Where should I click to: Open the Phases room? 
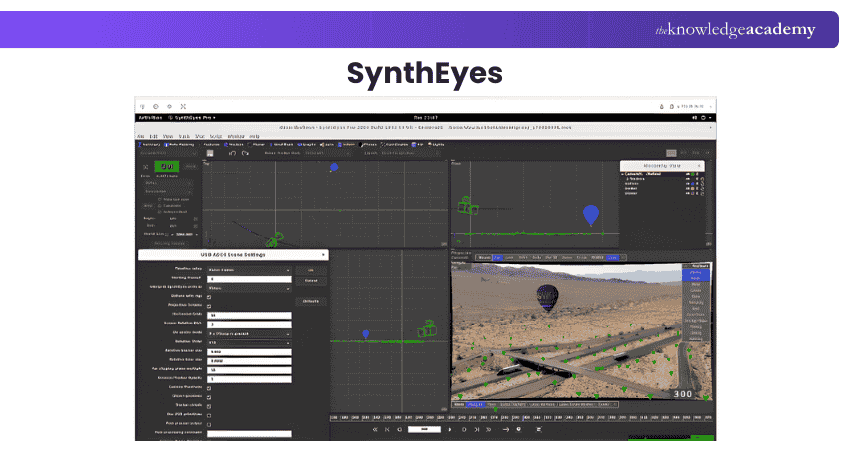(x=369, y=145)
